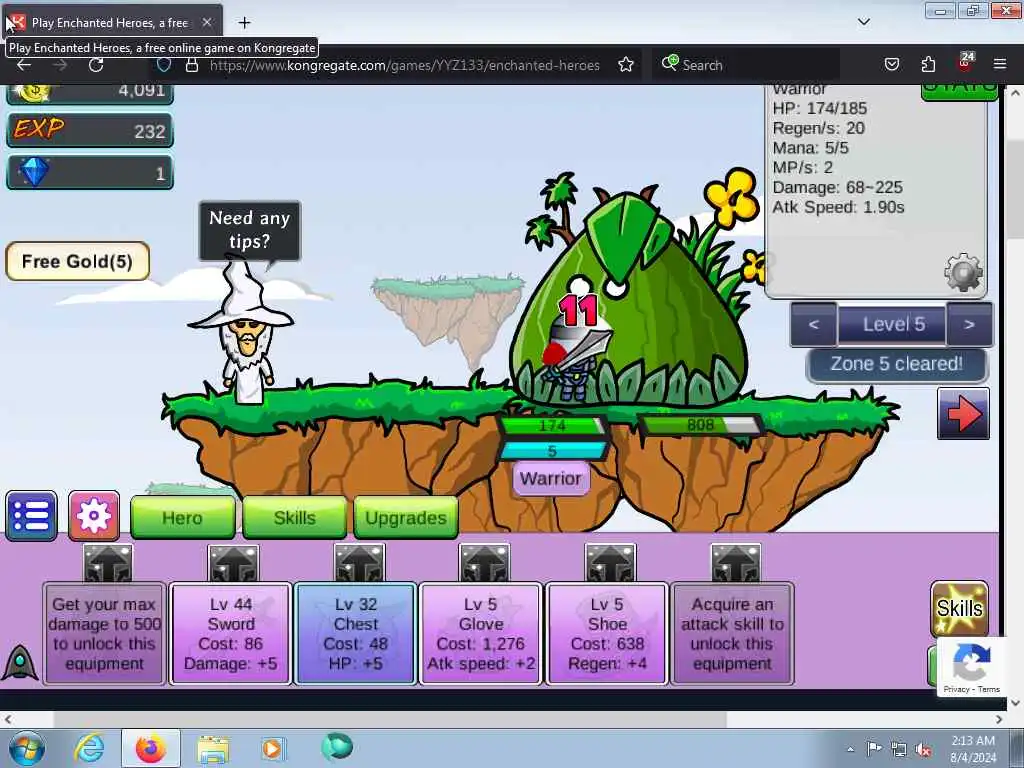Open file explorer folder on taskbar
This screenshot has height=768, width=1024.
click(x=213, y=748)
